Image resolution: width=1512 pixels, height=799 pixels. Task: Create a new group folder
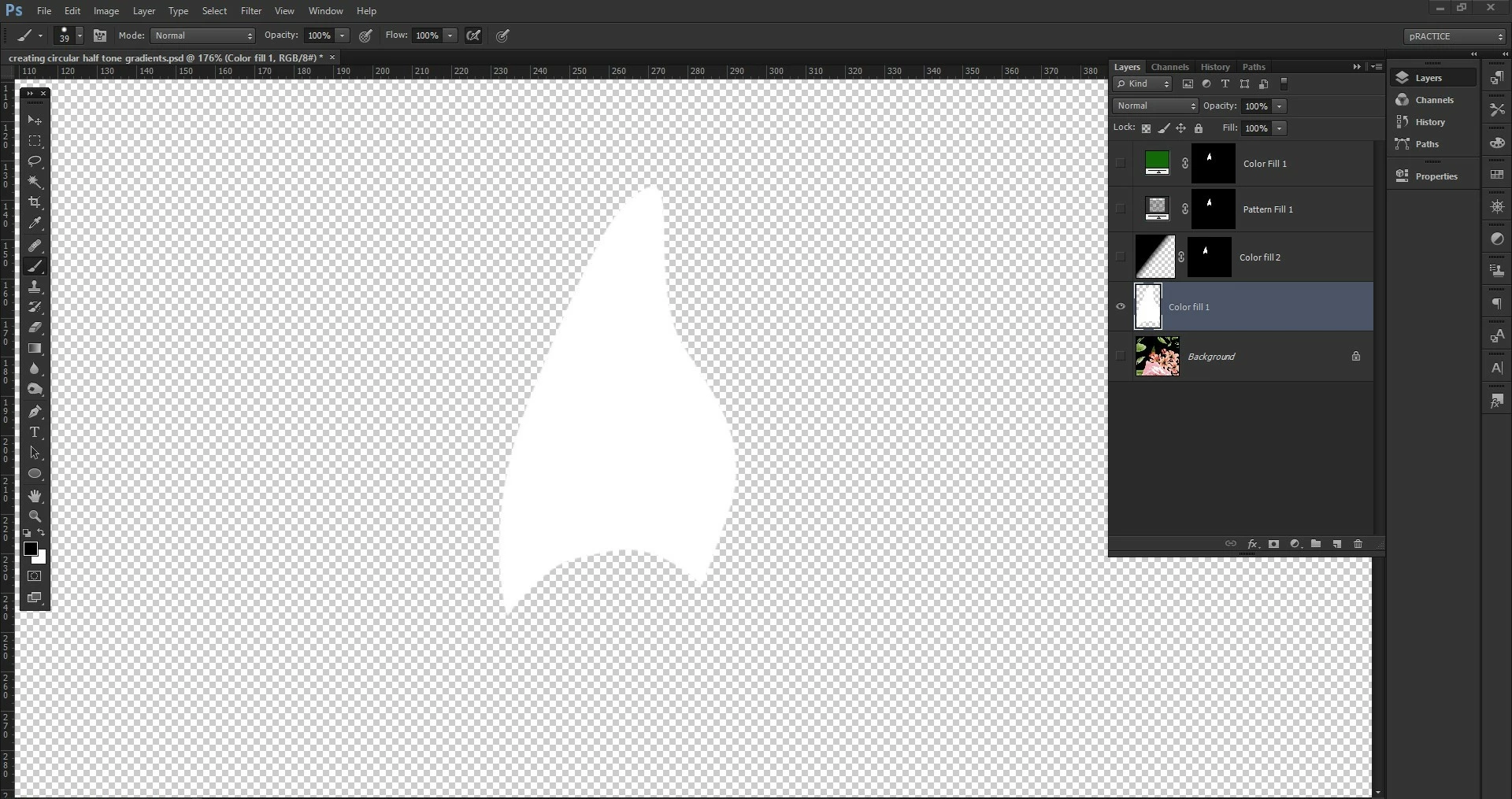[1316, 544]
